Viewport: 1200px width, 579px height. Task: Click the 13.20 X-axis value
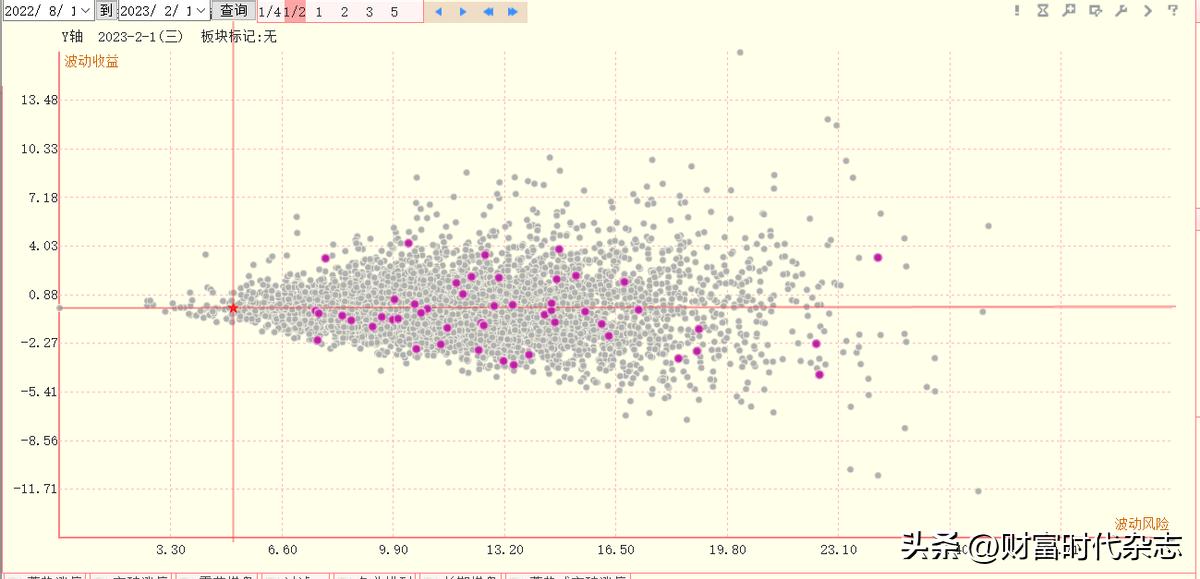tap(505, 550)
